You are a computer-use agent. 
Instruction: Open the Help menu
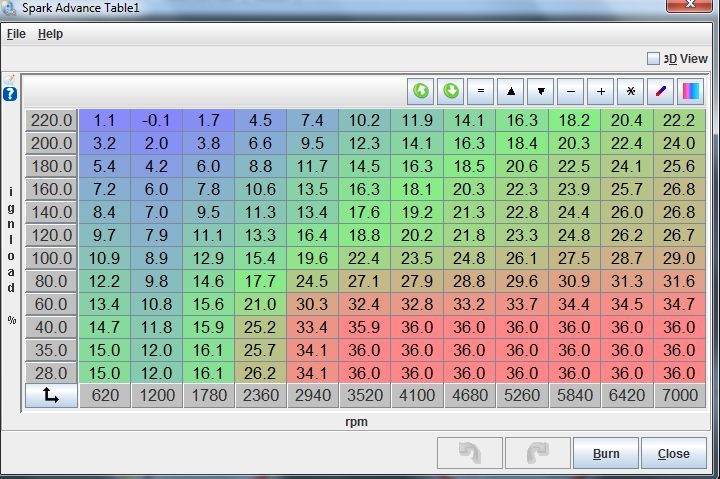50,34
